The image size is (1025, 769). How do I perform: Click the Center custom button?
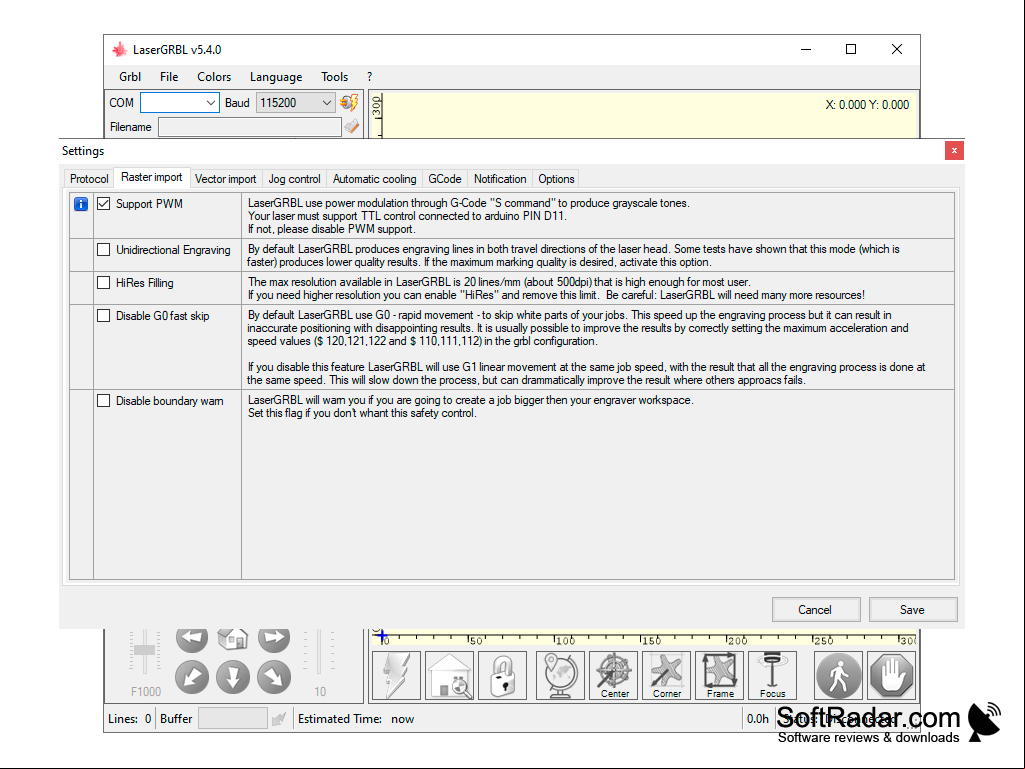614,675
